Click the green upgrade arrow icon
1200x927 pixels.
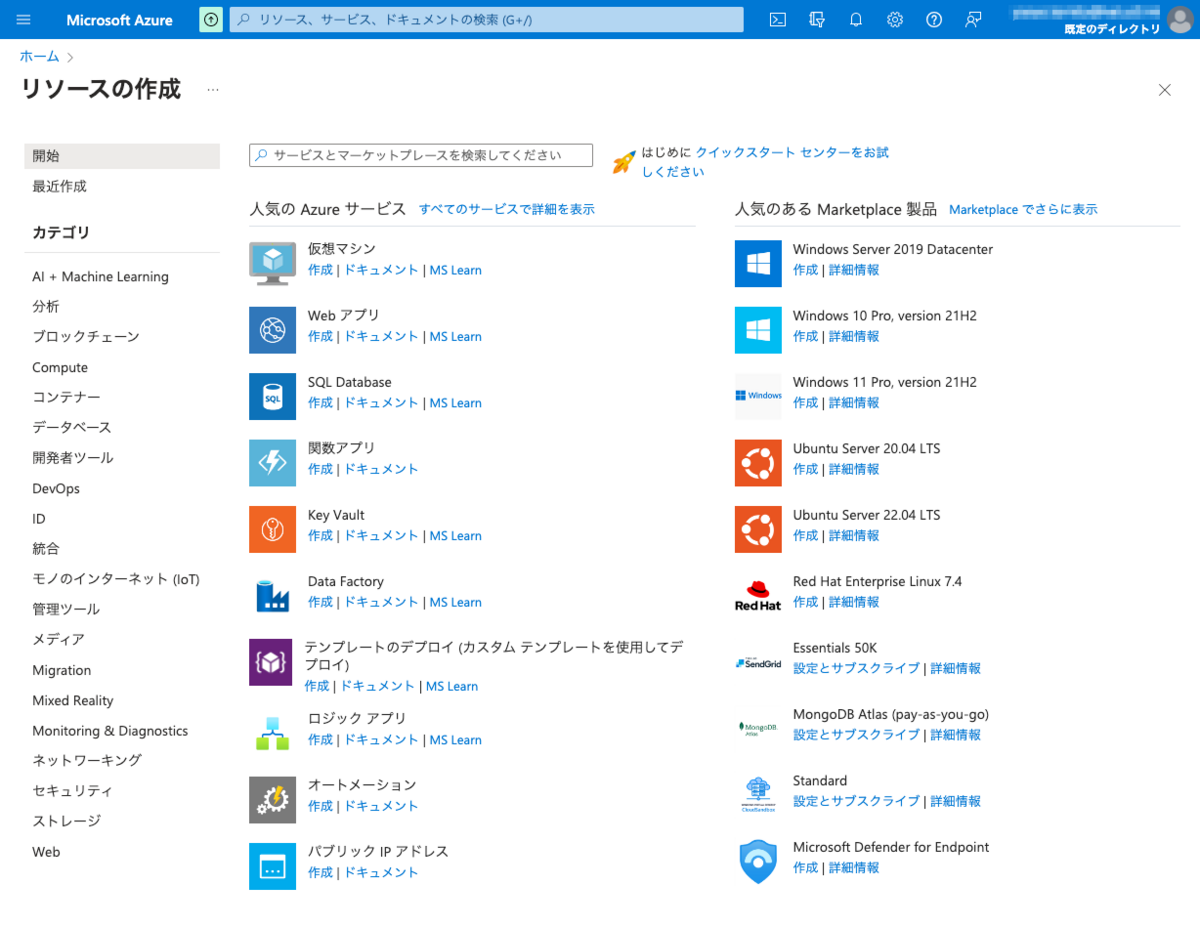pyautogui.click(x=211, y=20)
